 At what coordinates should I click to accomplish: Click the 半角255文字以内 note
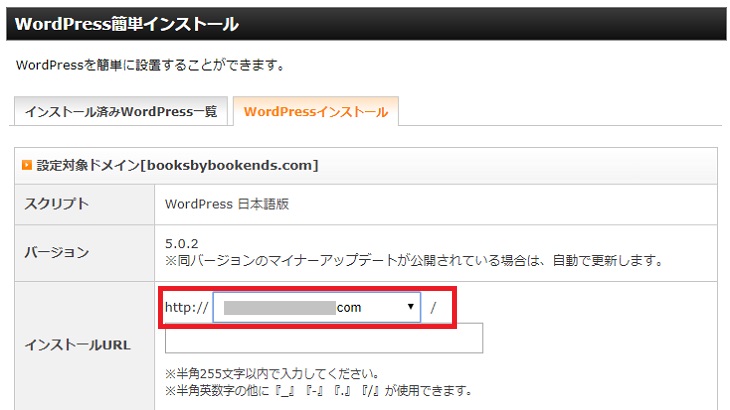(272, 374)
